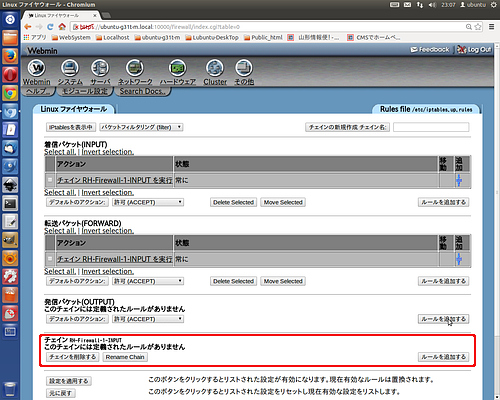This screenshot has width=500, height=400.
Task: Click Move Selected under FORWARD chain
Action: [x=283, y=281]
